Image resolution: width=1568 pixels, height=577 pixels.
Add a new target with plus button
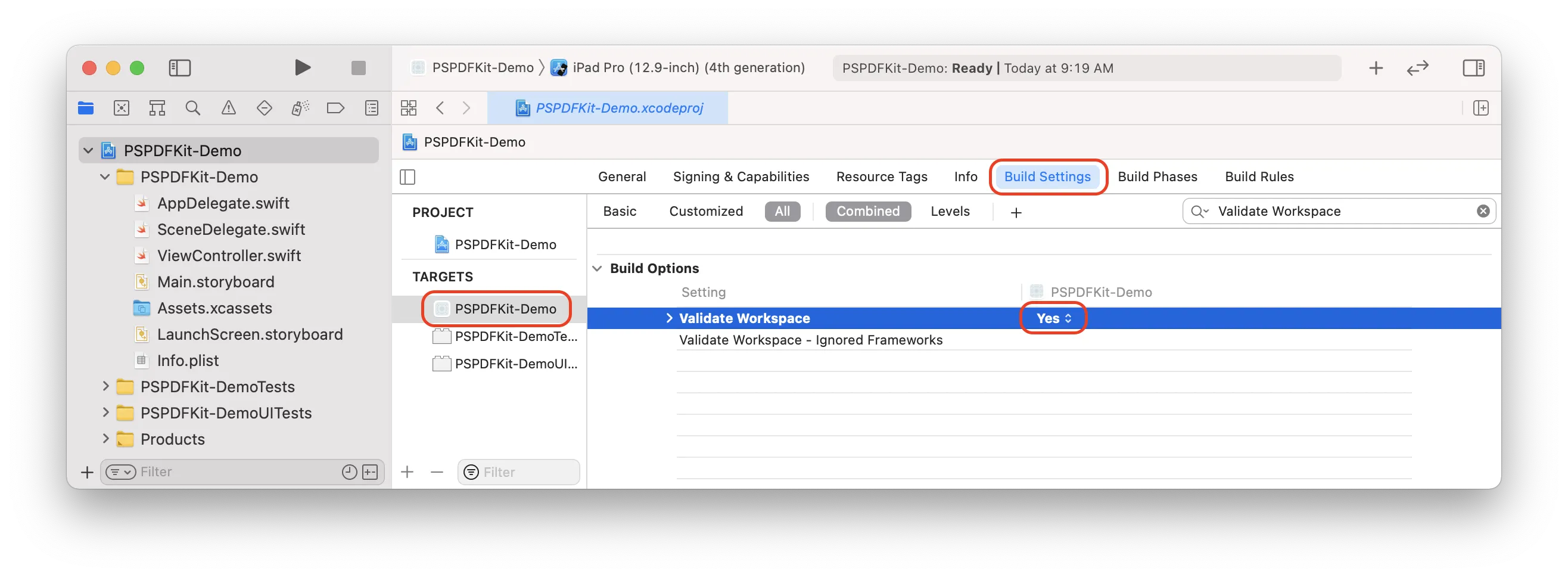[407, 472]
